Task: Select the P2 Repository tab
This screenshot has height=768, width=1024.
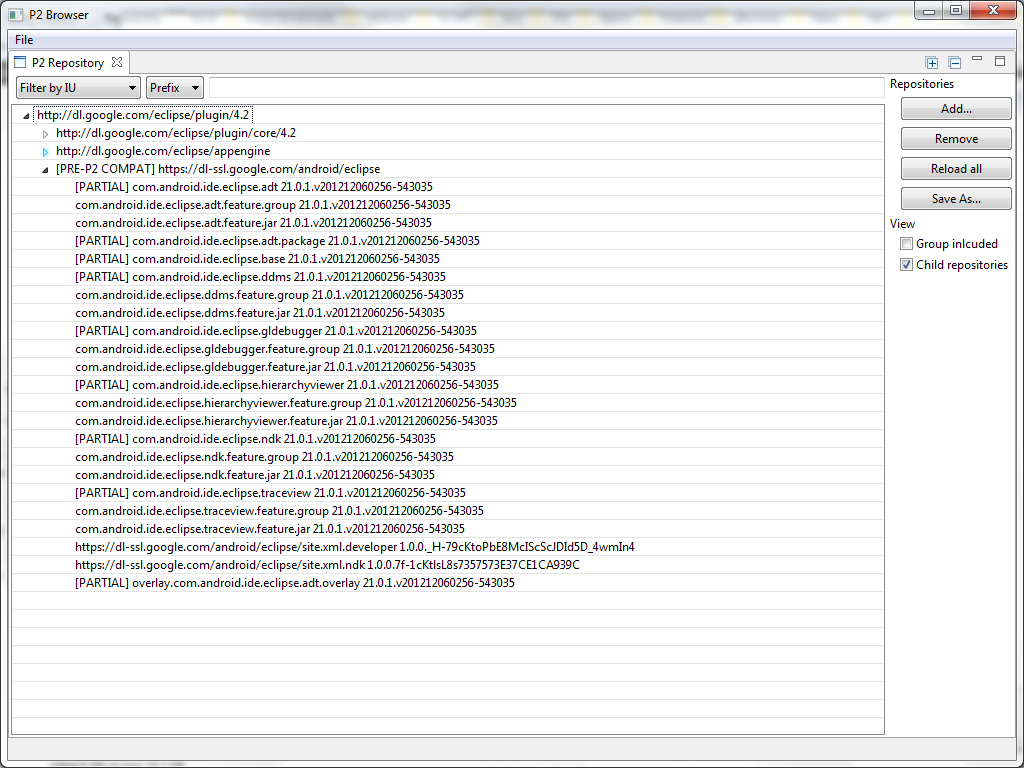Action: [x=68, y=63]
